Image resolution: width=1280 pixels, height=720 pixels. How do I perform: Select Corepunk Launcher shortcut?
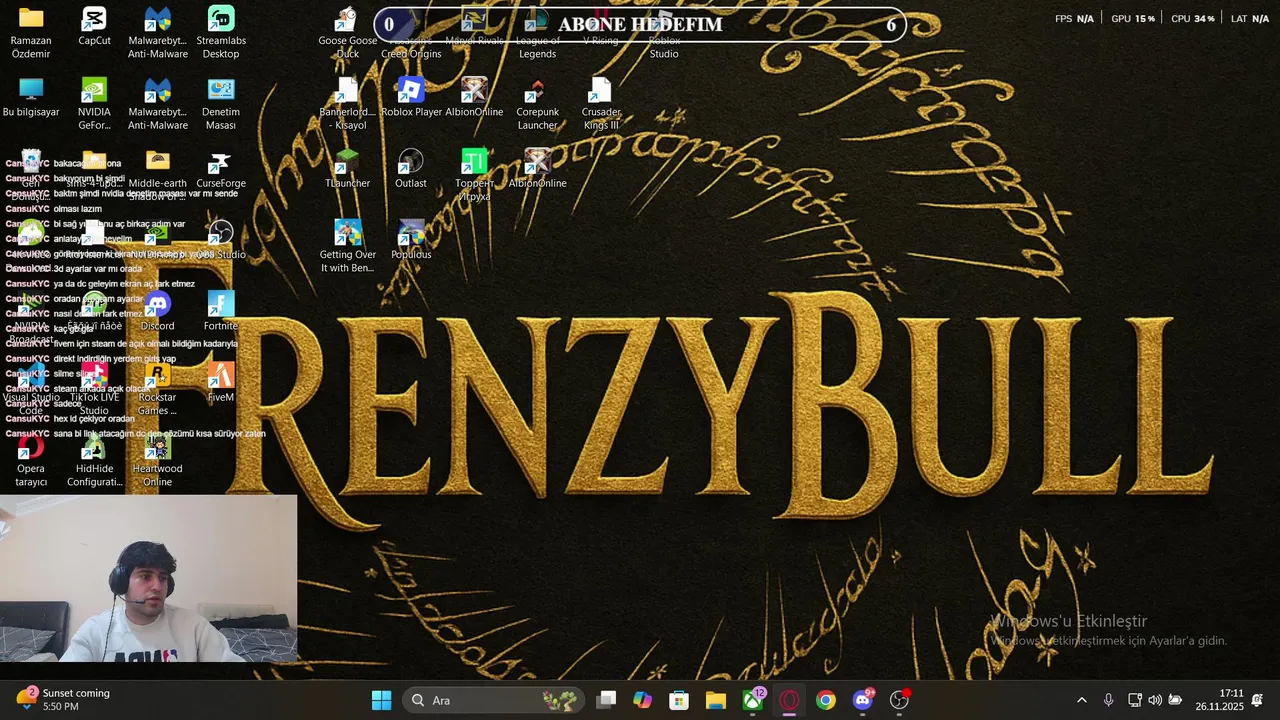pyautogui.click(x=537, y=104)
